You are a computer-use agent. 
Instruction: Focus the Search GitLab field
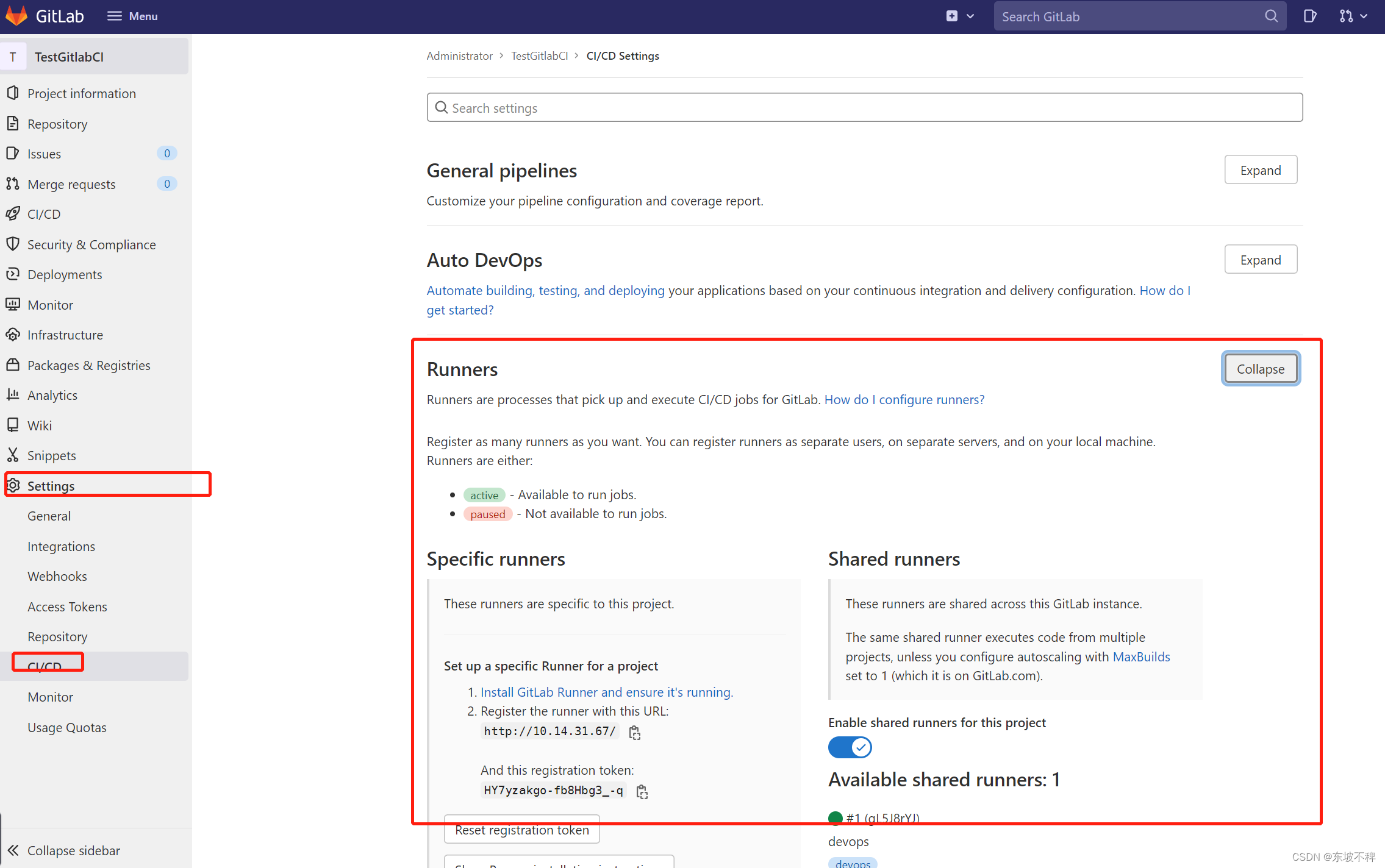coord(1140,16)
